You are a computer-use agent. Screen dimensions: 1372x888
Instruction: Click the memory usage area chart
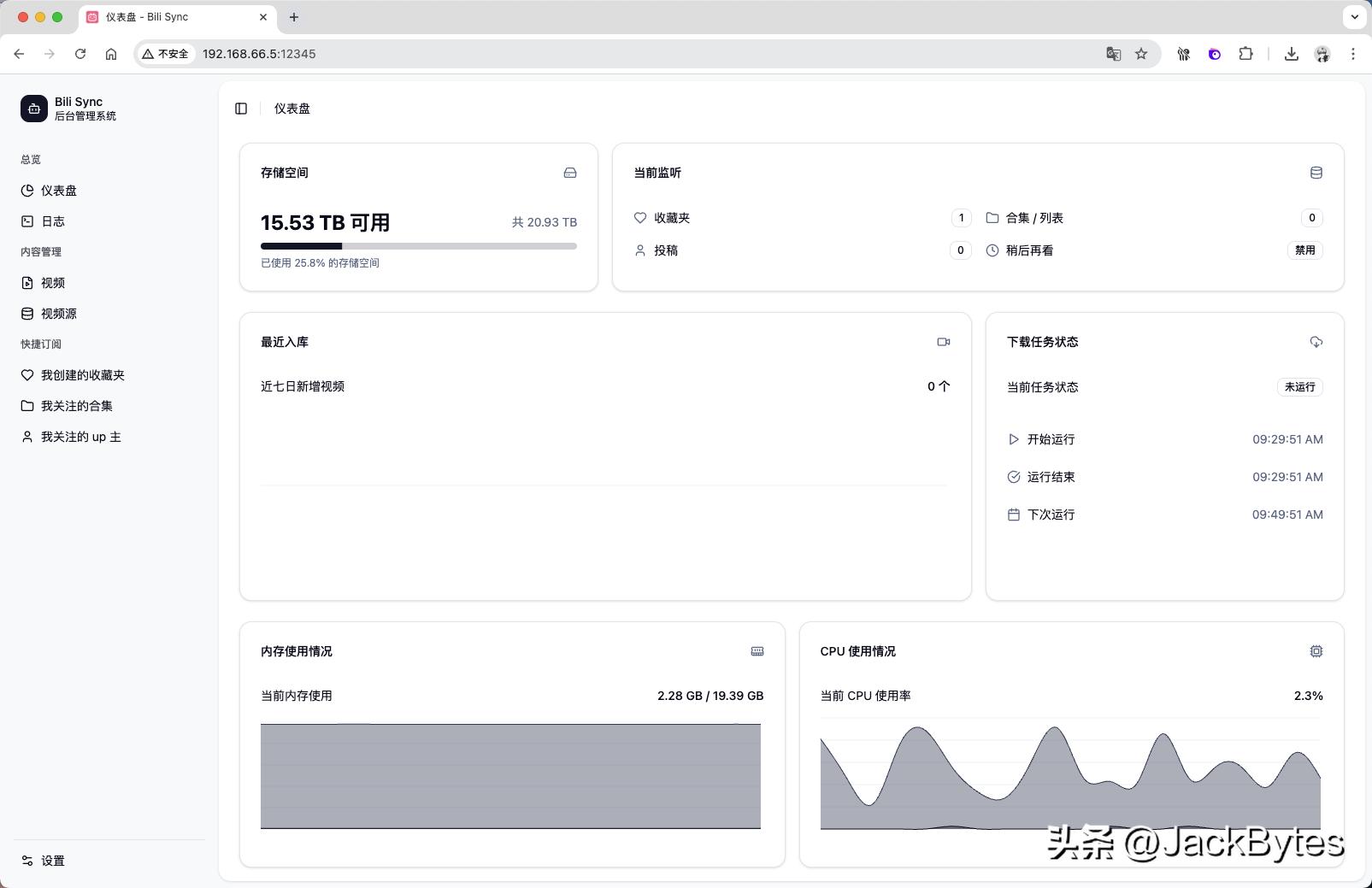pyautogui.click(x=510, y=776)
